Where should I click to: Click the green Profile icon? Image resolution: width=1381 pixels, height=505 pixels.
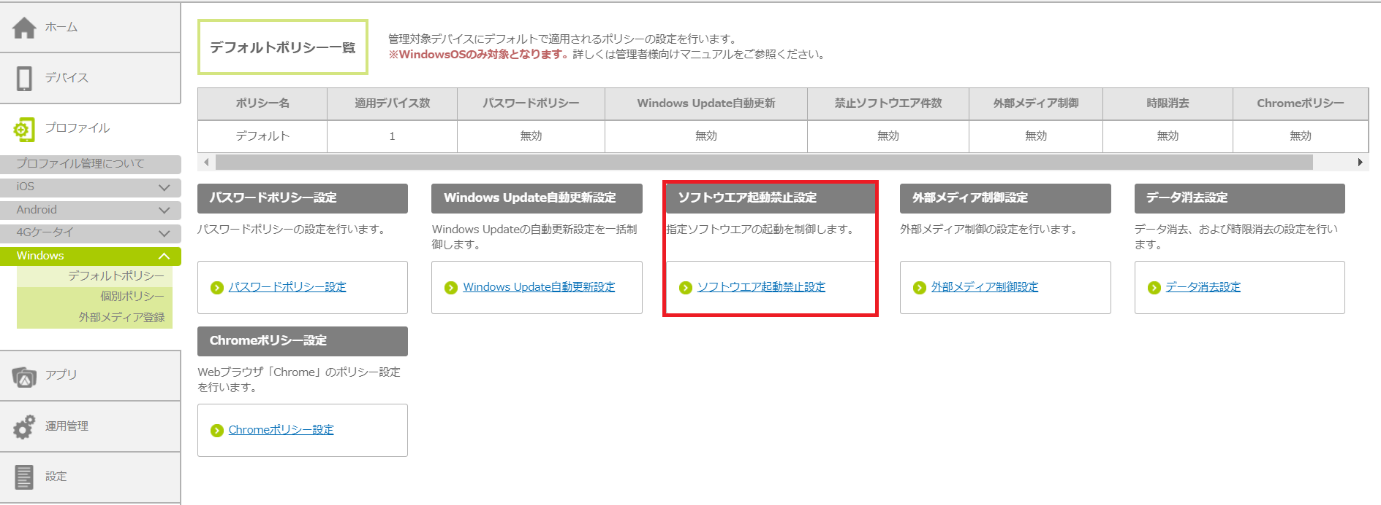24,128
